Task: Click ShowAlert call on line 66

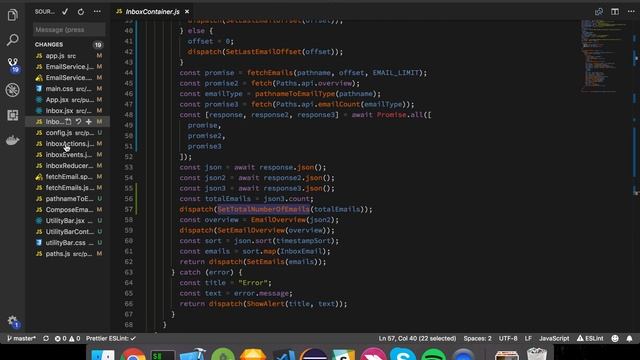Action: tap(265, 304)
